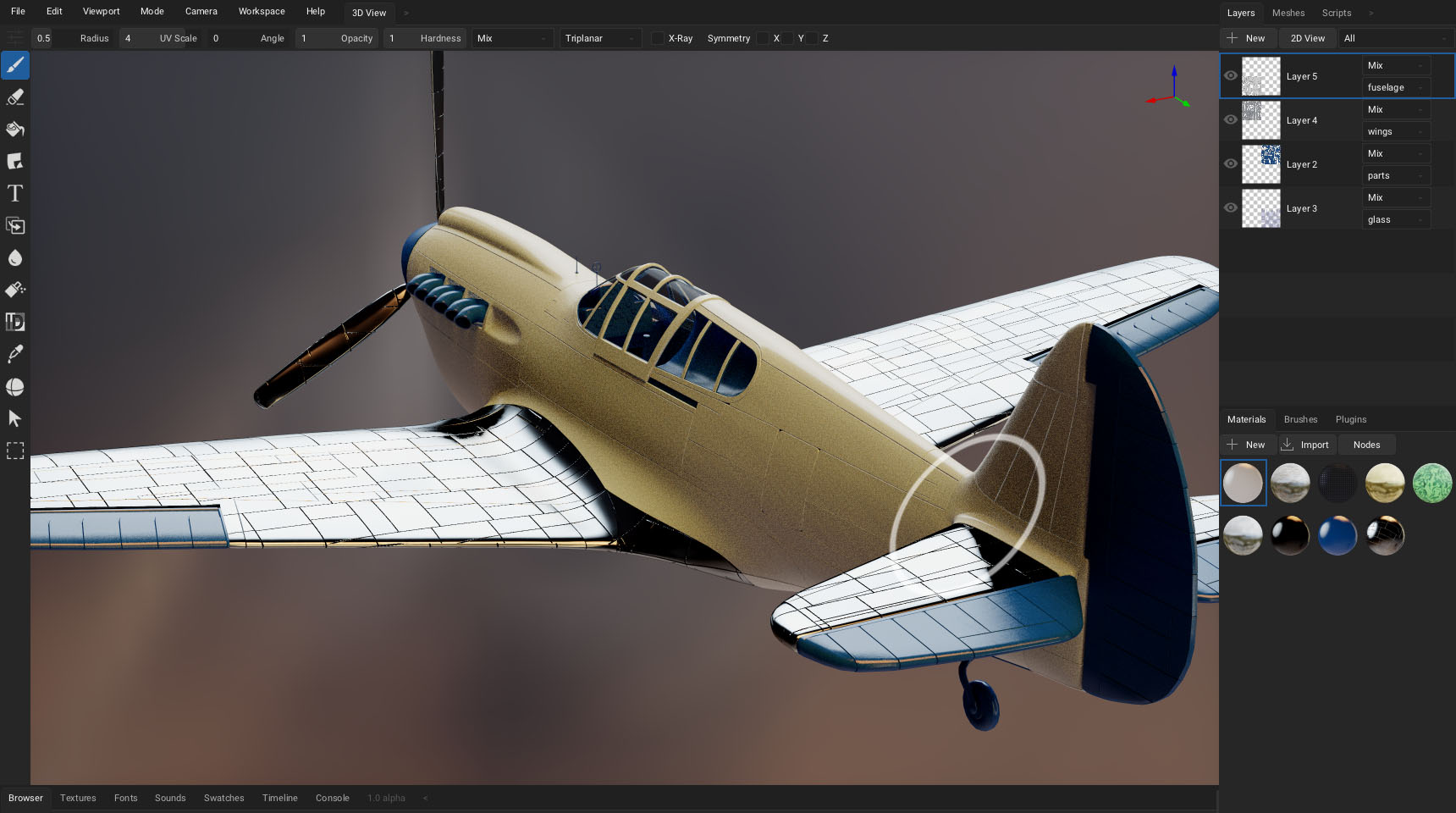Open the Triplanar mapping dropdown
The width and height of the screenshot is (1456, 813).
(x=600, y=38)
